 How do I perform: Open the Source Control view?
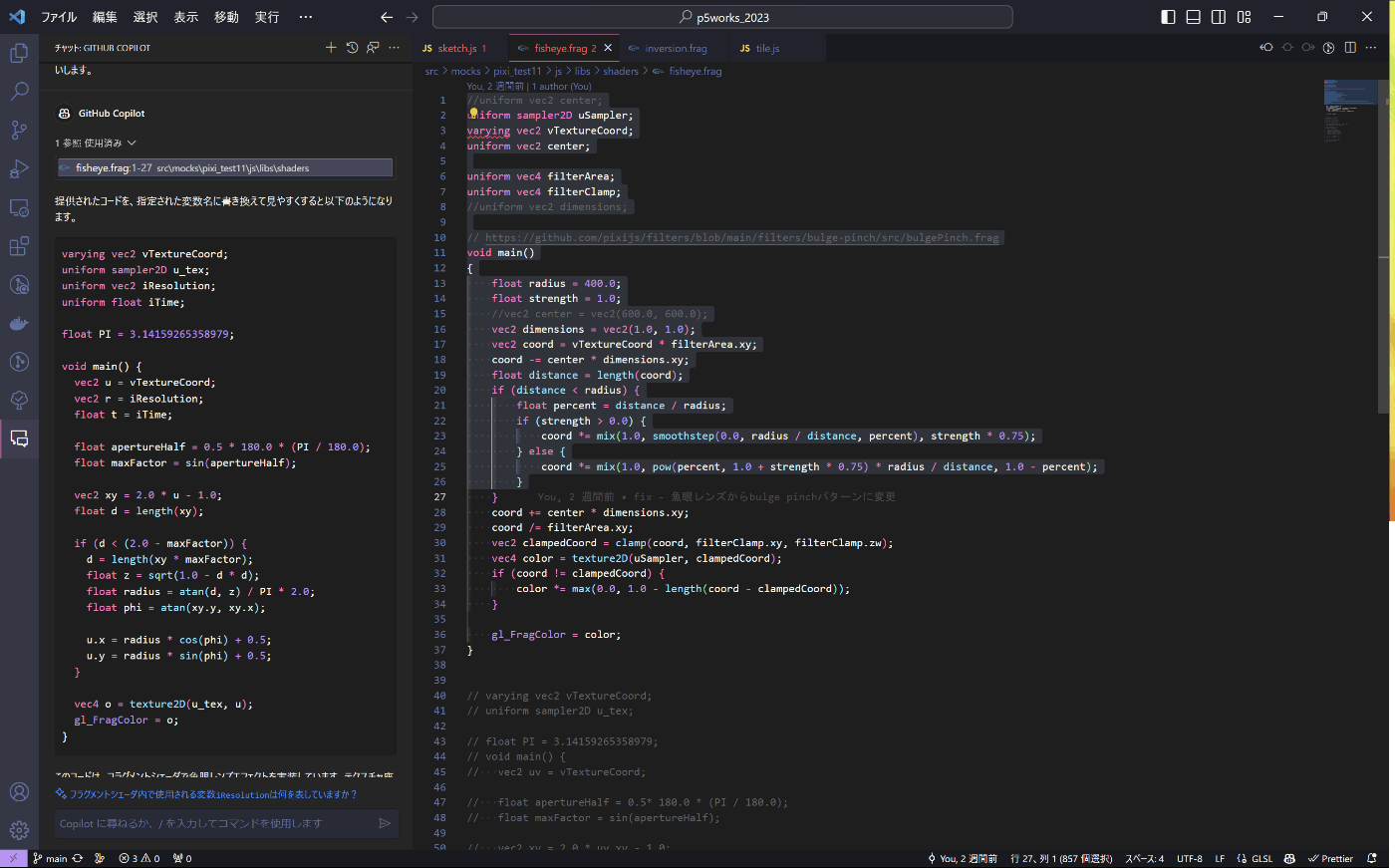(19, 131)
